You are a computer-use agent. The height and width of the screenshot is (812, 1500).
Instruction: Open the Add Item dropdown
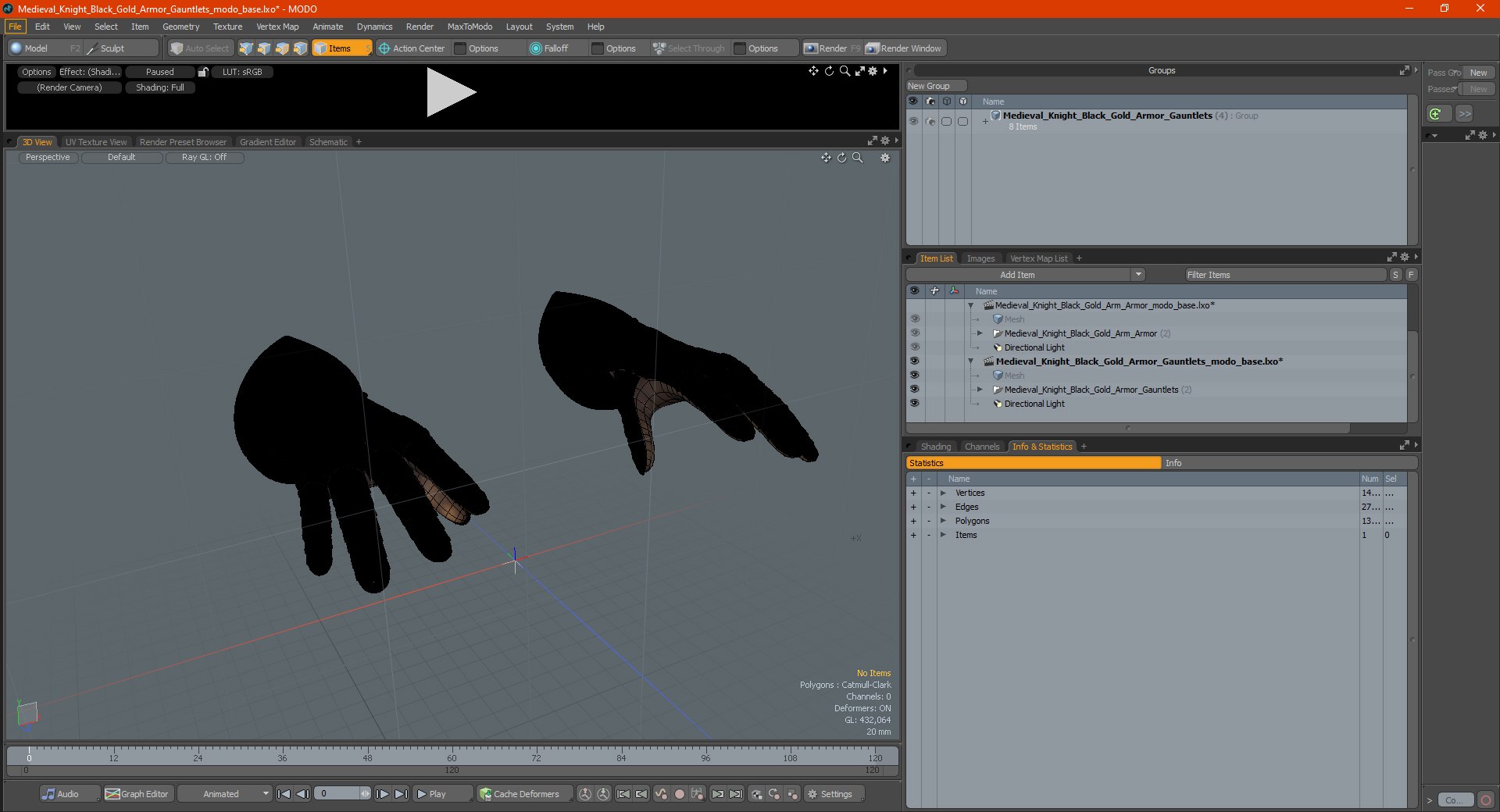click(1138, 275)
